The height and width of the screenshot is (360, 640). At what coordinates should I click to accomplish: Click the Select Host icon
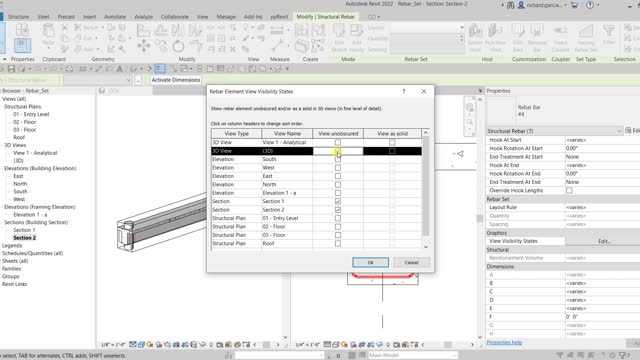point(475,38)
